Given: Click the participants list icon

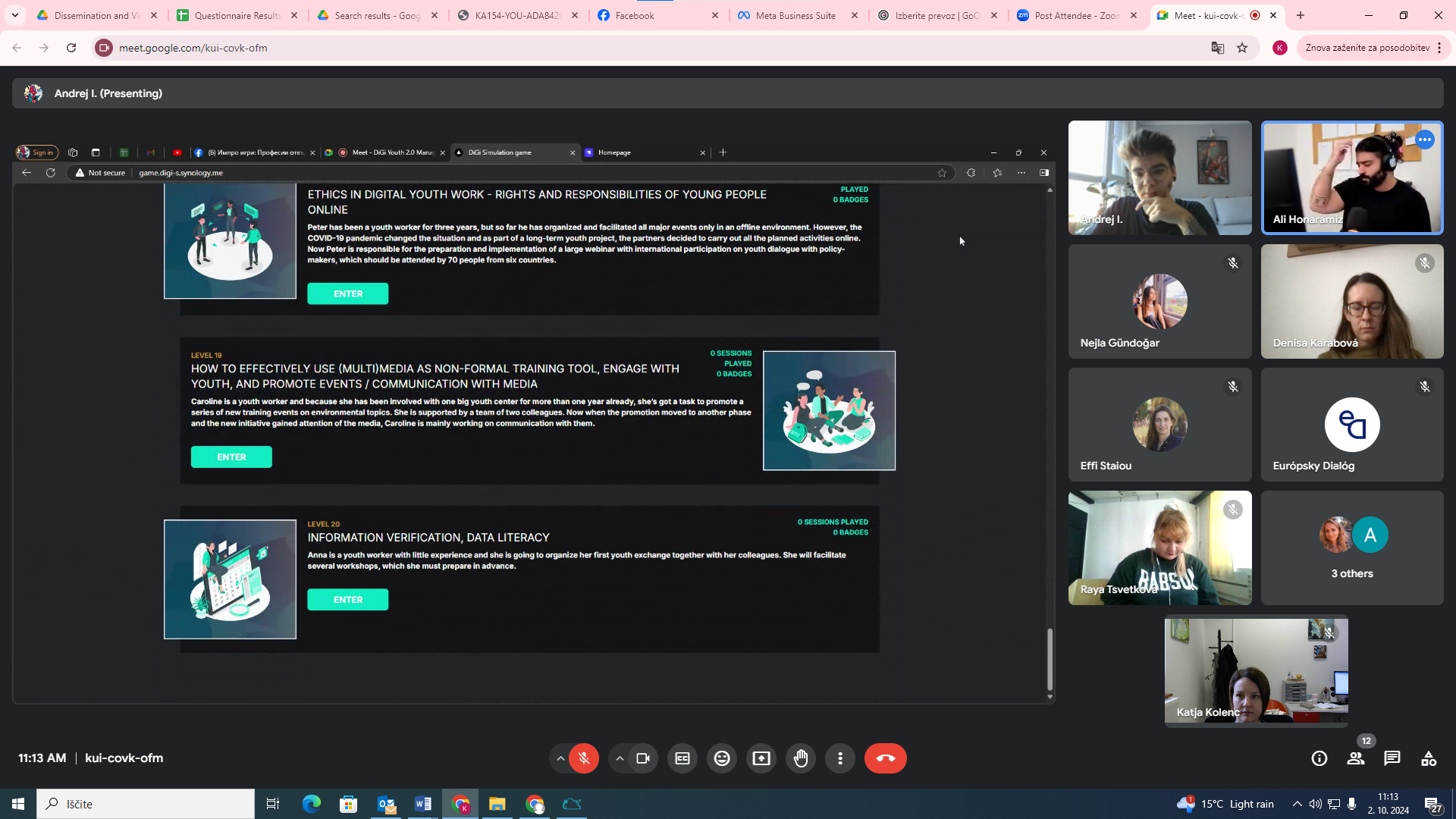Looking at the screenshot, I should (x=1356, y=758).
